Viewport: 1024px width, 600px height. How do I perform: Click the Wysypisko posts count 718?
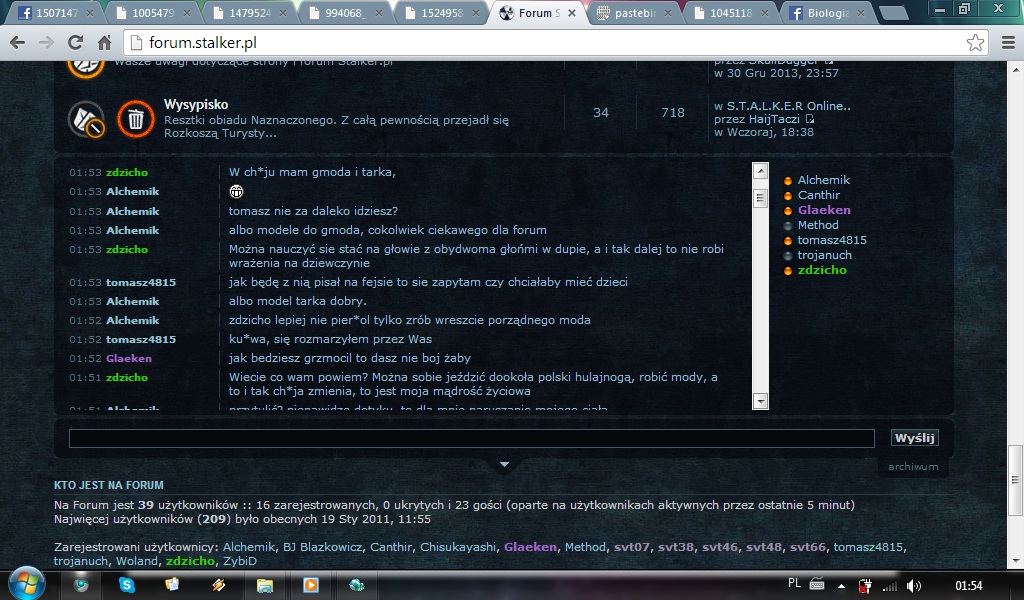tap(673, 112)
